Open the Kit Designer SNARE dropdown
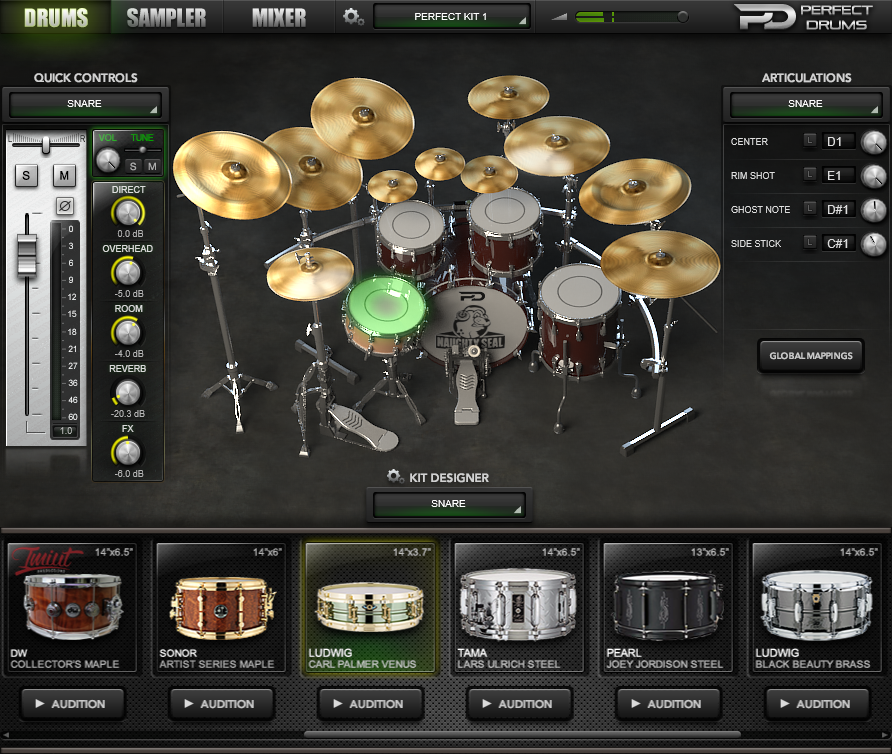892x754 pixels. pyautogui.click(x=449, y=504)
